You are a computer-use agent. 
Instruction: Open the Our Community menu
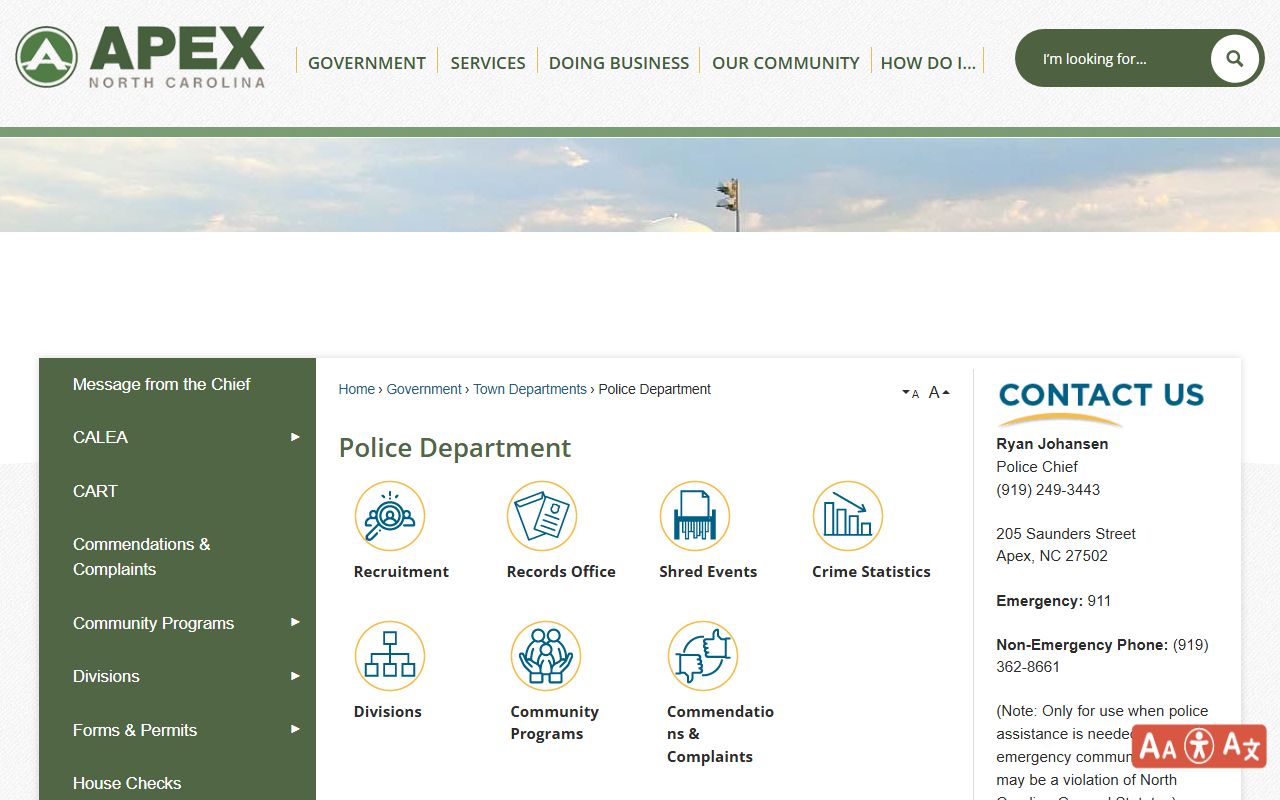coord(786,62)
